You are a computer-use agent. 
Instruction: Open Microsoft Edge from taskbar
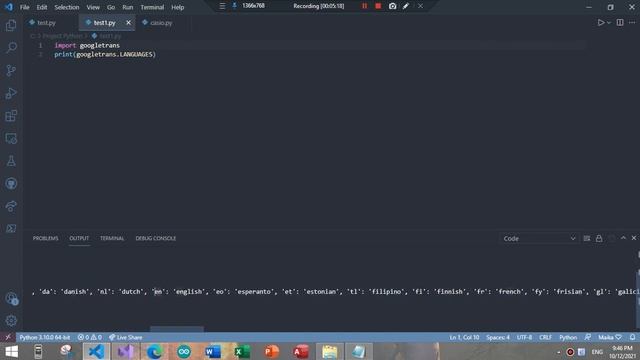(154, 351)
